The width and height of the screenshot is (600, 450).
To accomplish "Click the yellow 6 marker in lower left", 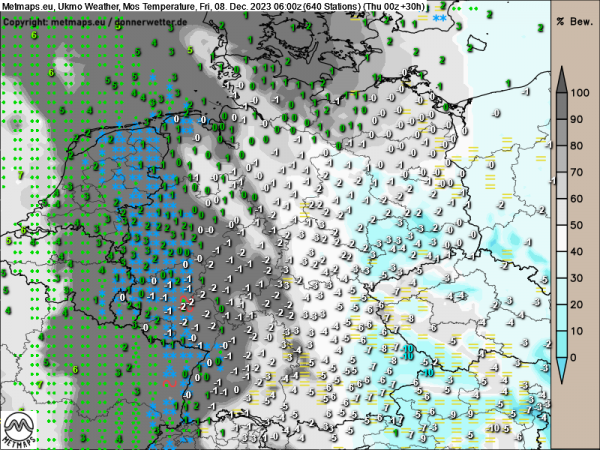I will pos(74,369).
